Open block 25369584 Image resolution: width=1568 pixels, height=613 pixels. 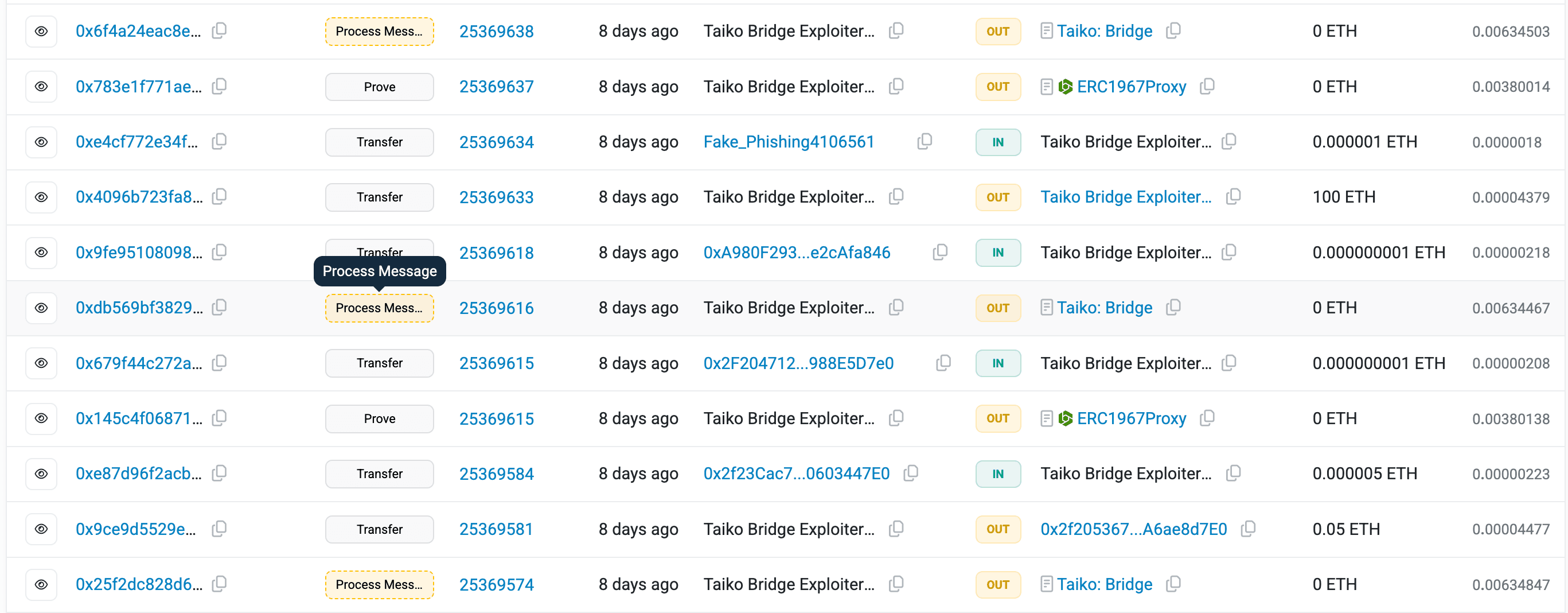click(496, 474)
